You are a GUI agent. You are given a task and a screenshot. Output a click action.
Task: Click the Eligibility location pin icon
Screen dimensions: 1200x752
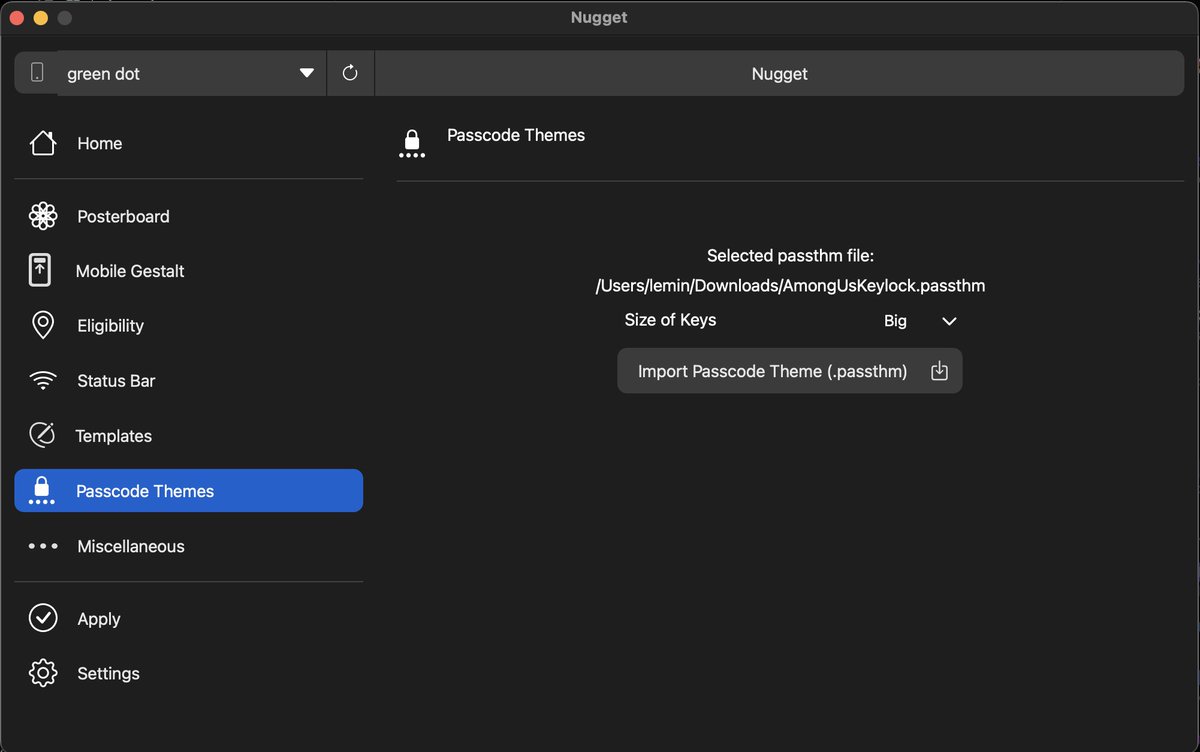coord(43,326)
